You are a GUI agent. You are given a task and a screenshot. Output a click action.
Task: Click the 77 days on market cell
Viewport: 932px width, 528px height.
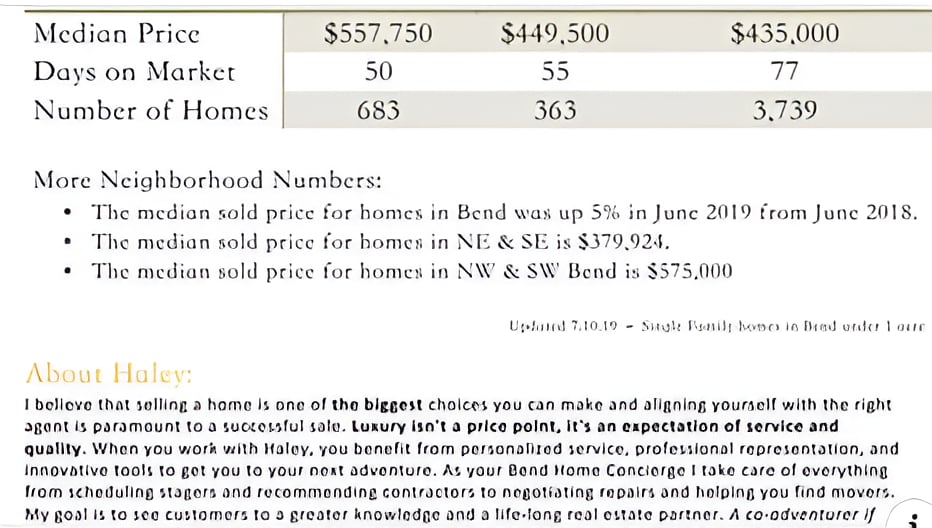[x=785, y=71]
